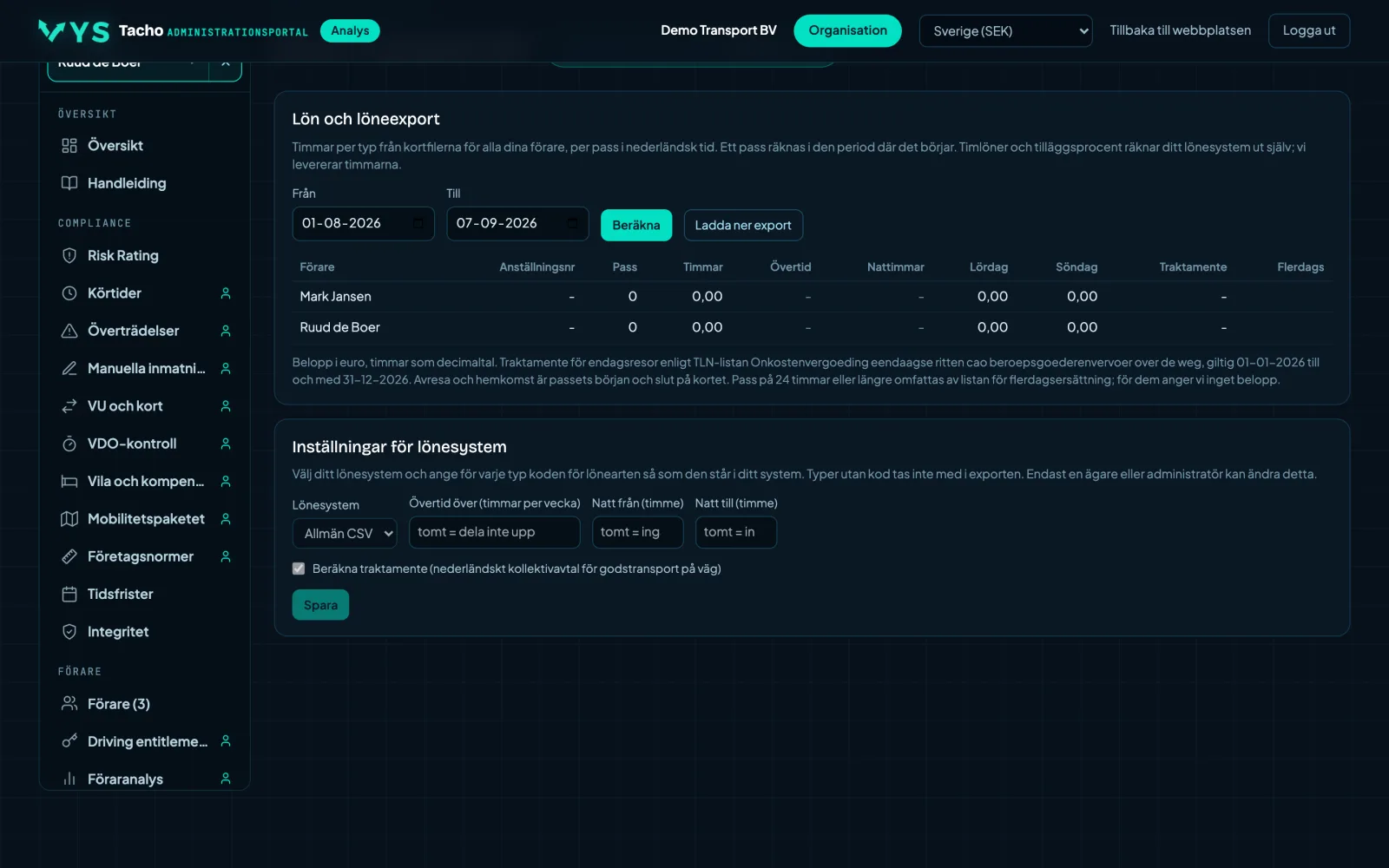
Task: Click the Beräkna button
Action: pos(636,225)
